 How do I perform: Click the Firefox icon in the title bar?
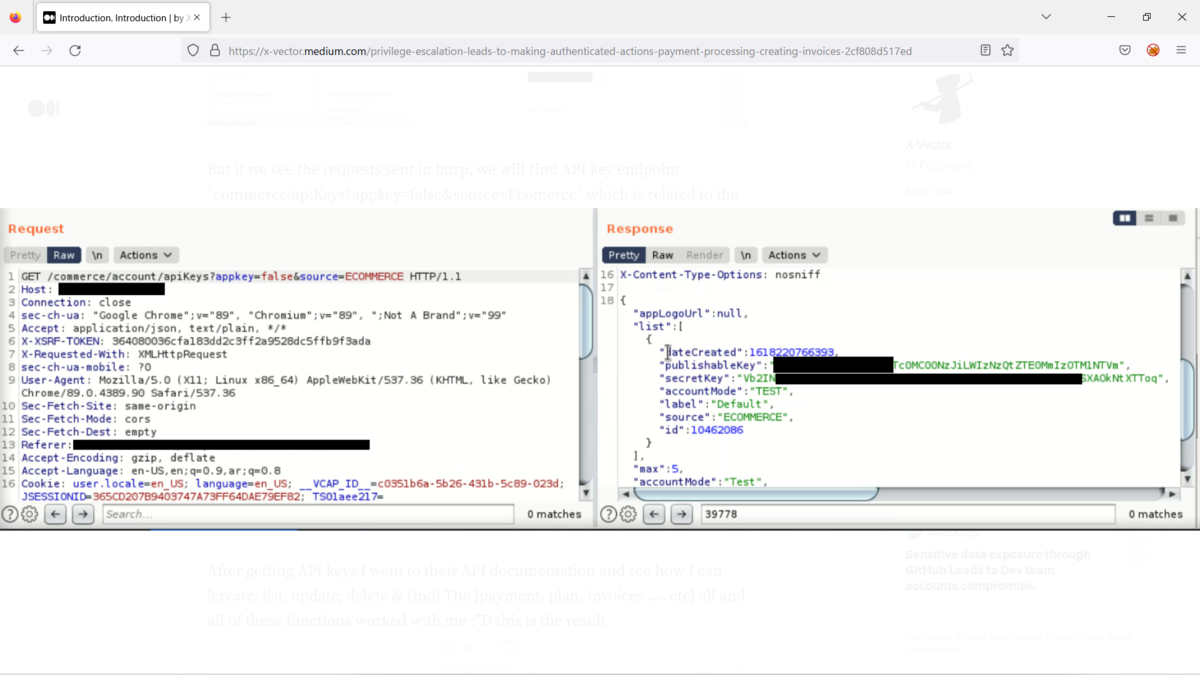[x=15, y=17]
